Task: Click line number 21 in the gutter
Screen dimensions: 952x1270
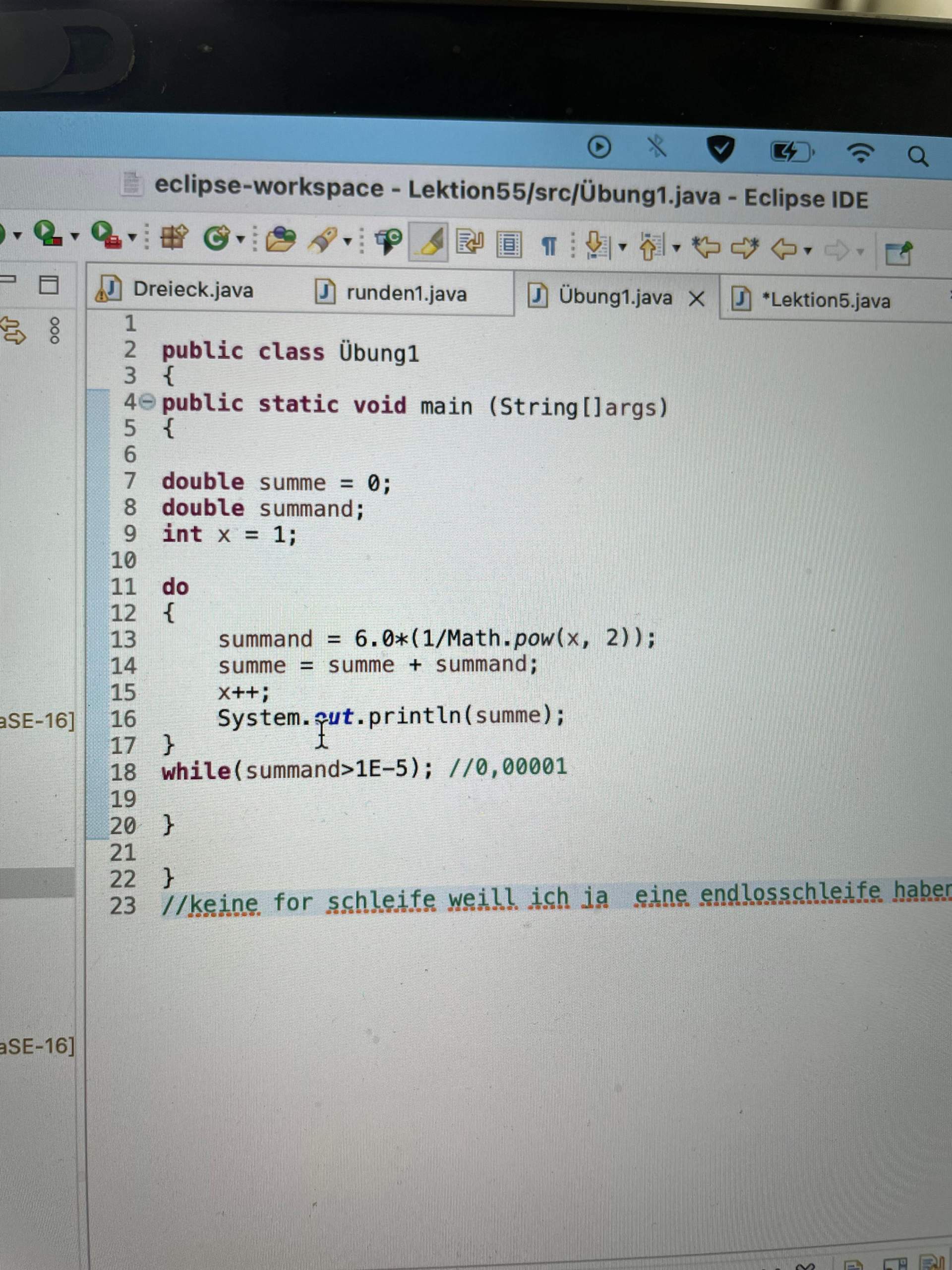Action: tap(123, 853)
